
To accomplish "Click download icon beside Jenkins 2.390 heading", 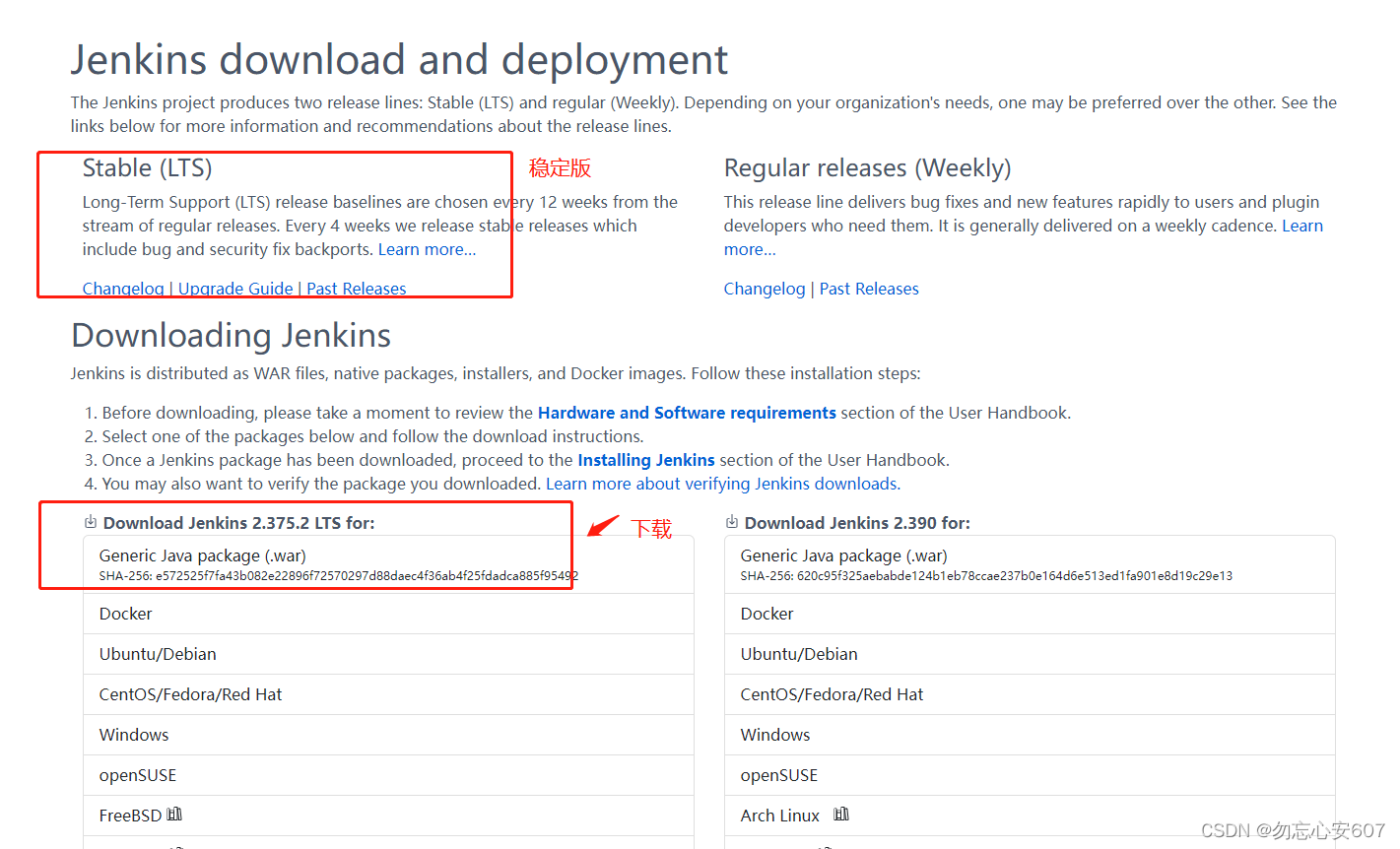I will click(732, 522).
